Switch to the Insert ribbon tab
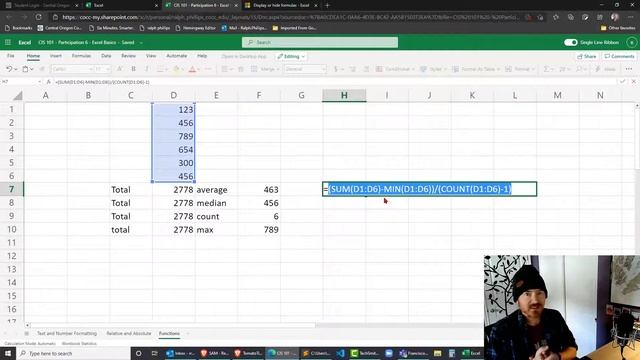640x360 pixels. [56, 56]
